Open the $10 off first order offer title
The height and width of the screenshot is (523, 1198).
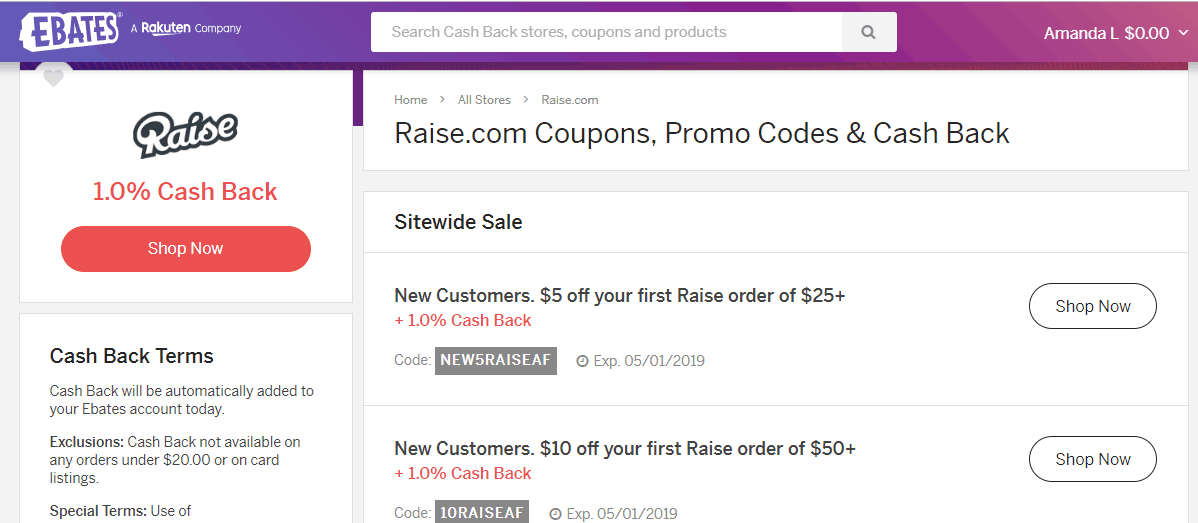(625, 449)
